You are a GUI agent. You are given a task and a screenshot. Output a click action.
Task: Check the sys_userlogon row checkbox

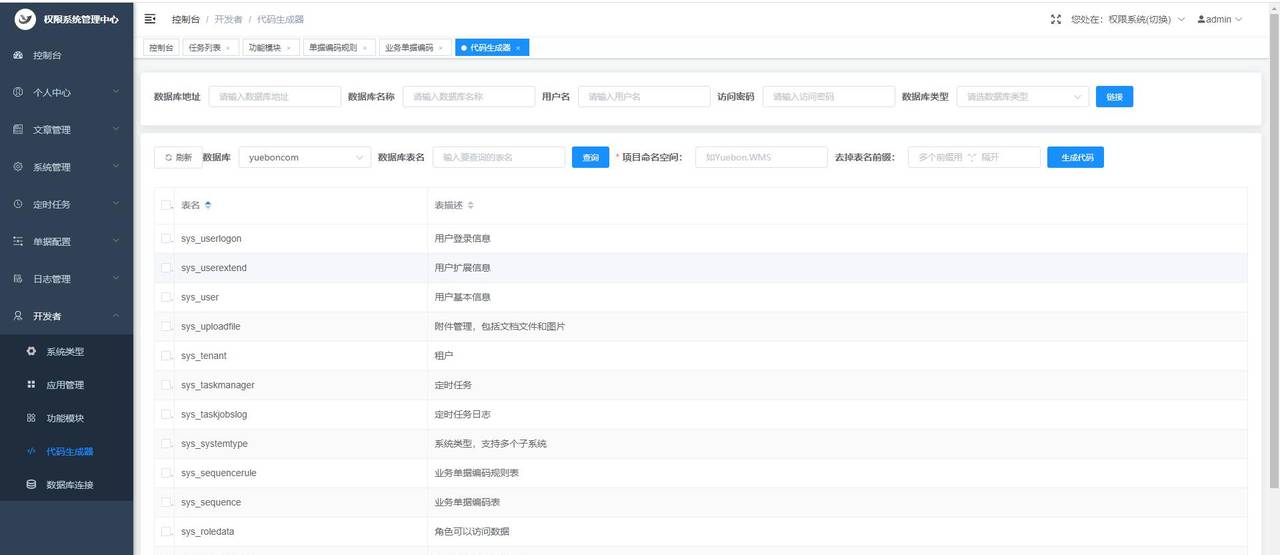pos(166,238)
